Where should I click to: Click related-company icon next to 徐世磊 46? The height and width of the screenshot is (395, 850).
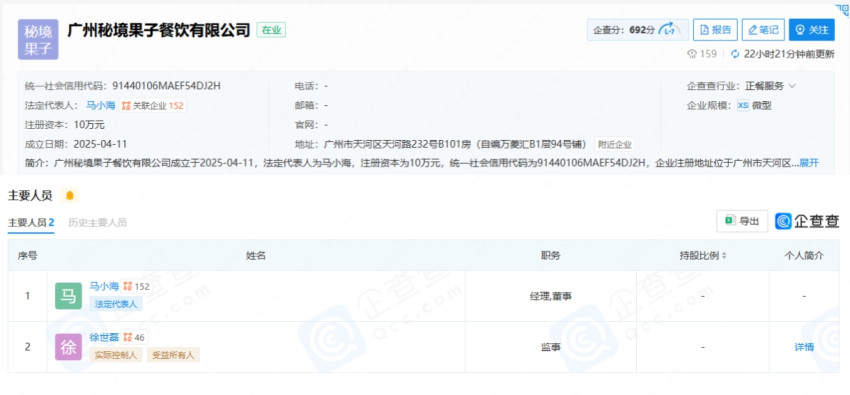127,338
